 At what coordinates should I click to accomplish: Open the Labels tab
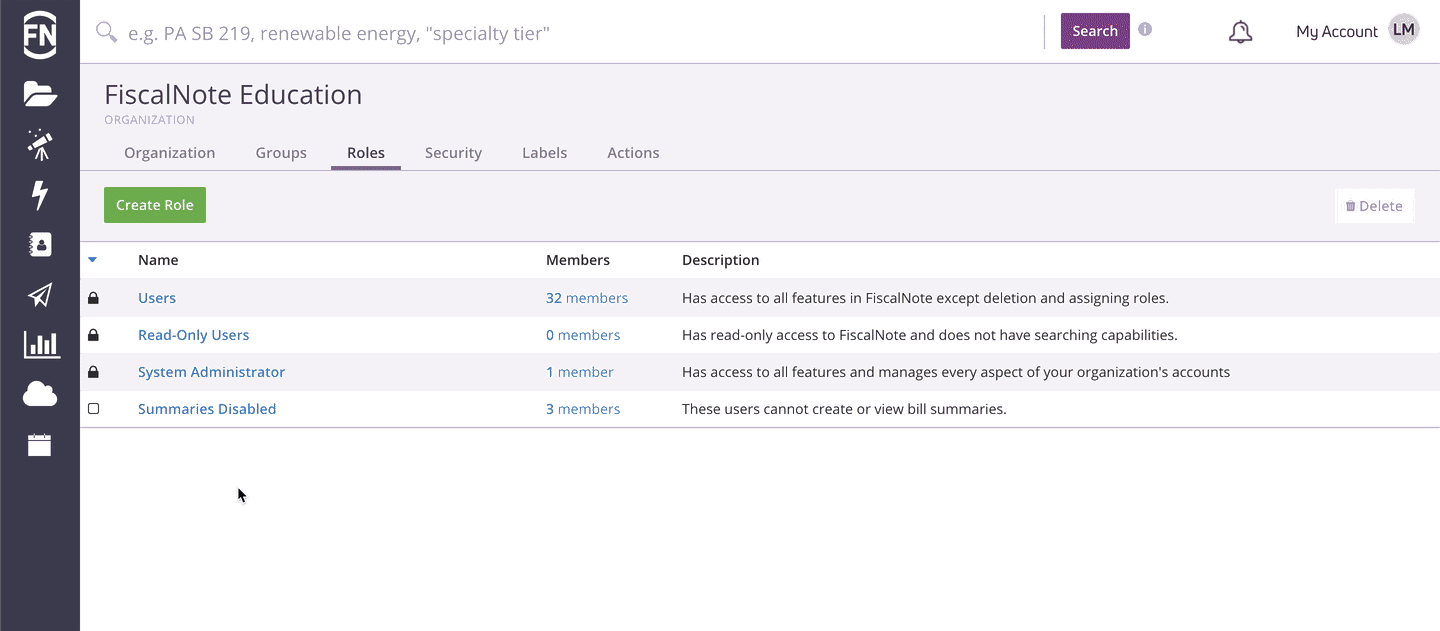click(544, 153)
